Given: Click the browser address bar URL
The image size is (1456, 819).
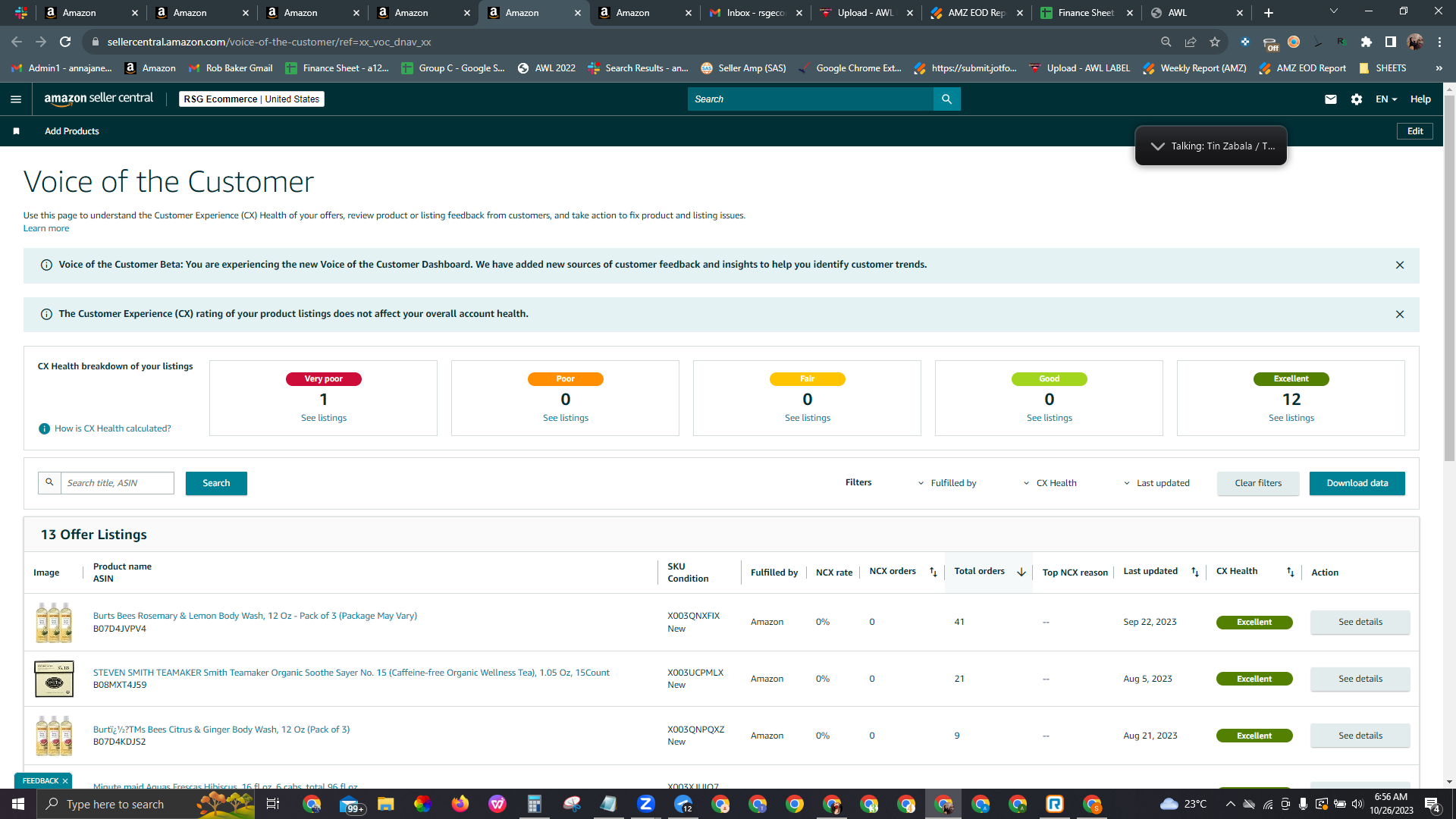Looking at the screenshot, I should 269,42.
